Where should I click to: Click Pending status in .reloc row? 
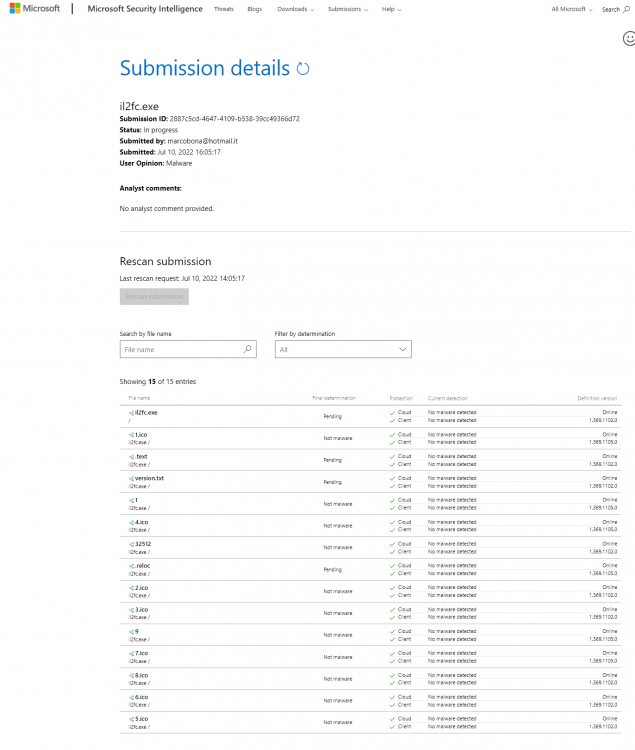point(332,570)
